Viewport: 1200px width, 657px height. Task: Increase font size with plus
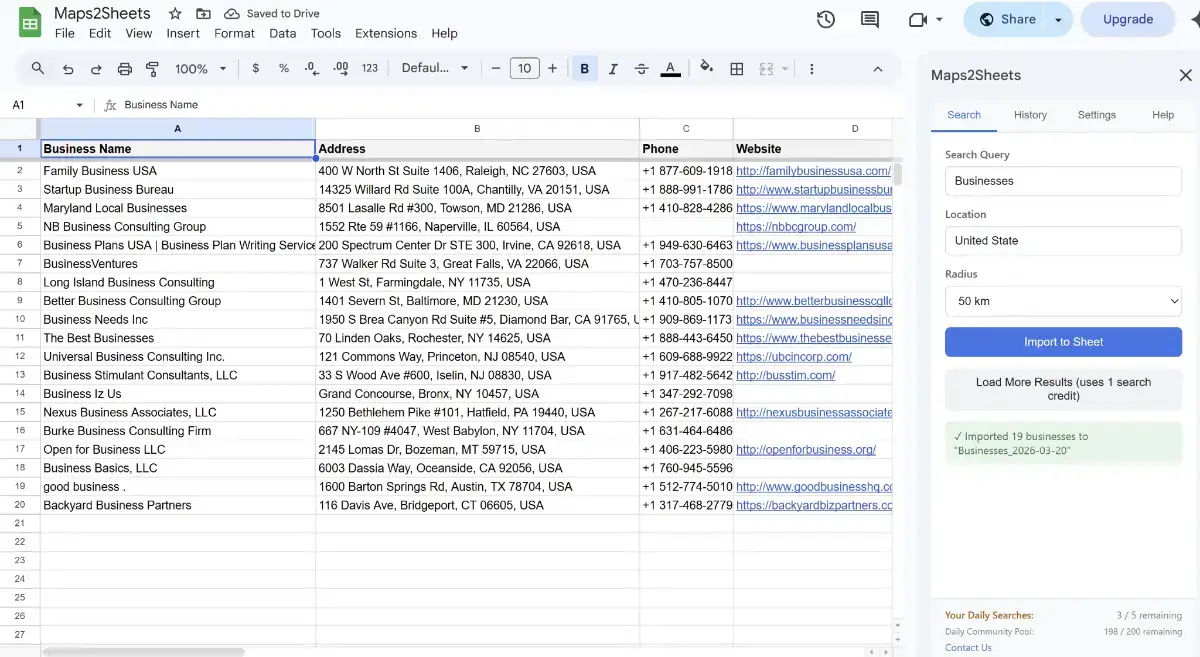point(552,69)
